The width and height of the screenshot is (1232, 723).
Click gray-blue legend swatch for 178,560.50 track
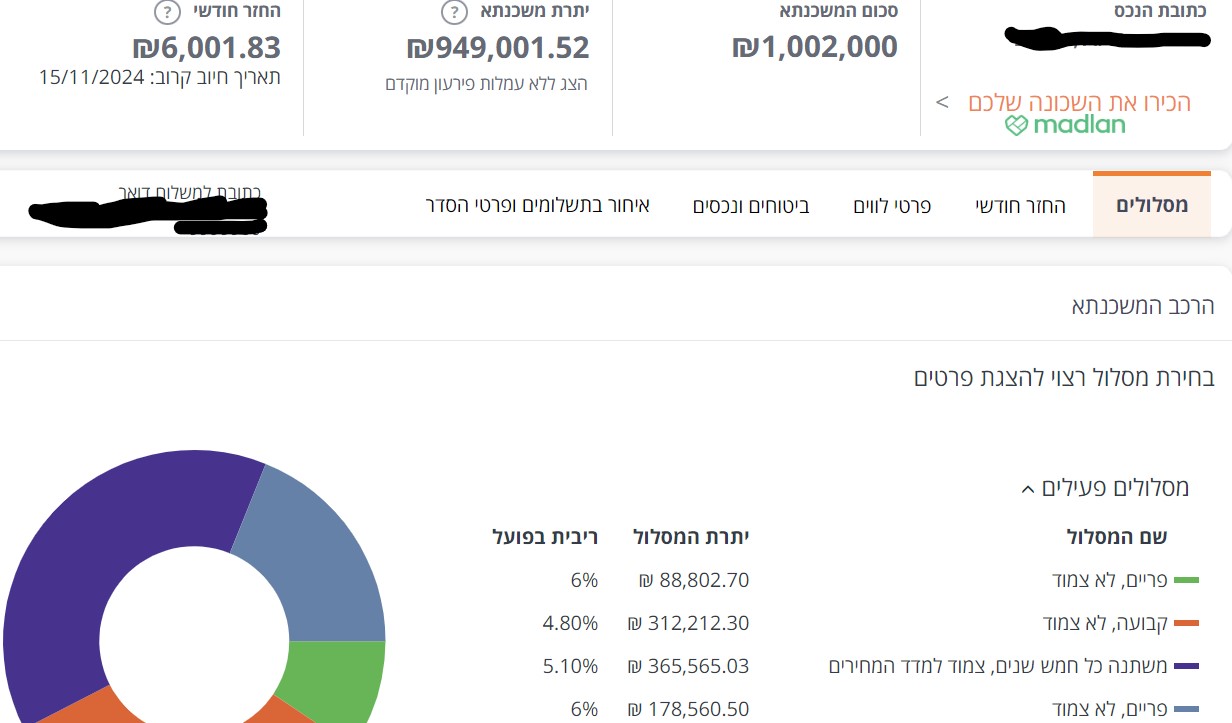pos(1186,710)
